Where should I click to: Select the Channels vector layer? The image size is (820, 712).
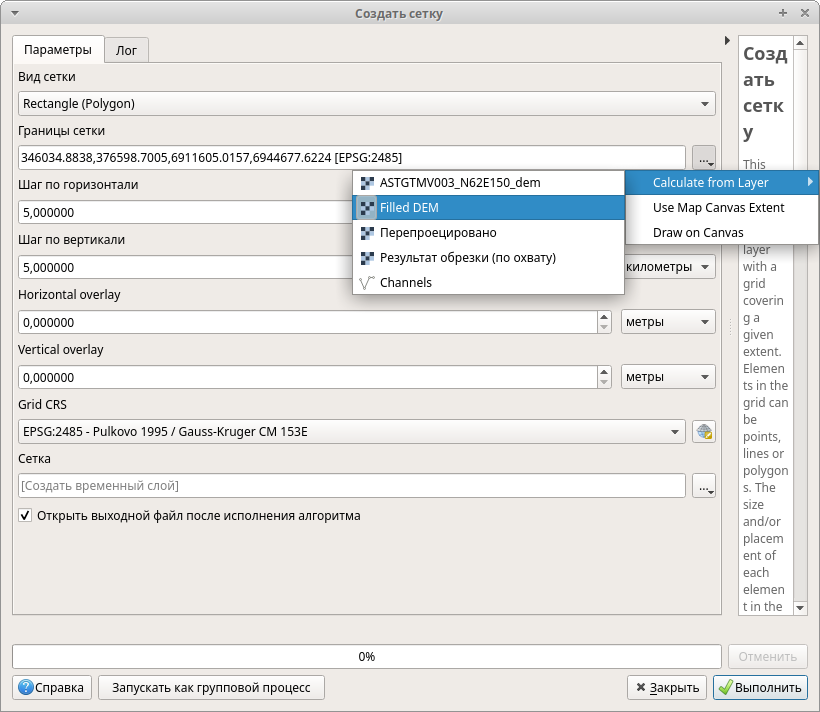pos(405,282)
